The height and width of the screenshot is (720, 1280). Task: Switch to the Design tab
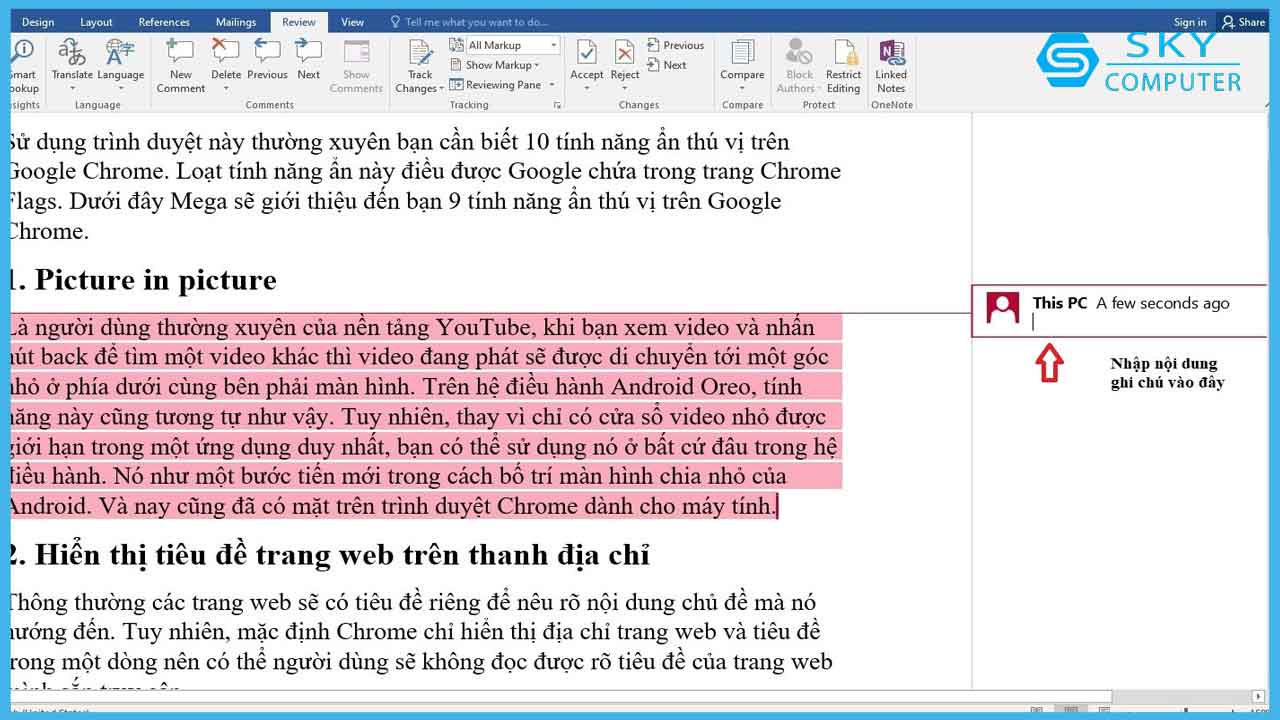pyautogui.click(x=38, y=22)
